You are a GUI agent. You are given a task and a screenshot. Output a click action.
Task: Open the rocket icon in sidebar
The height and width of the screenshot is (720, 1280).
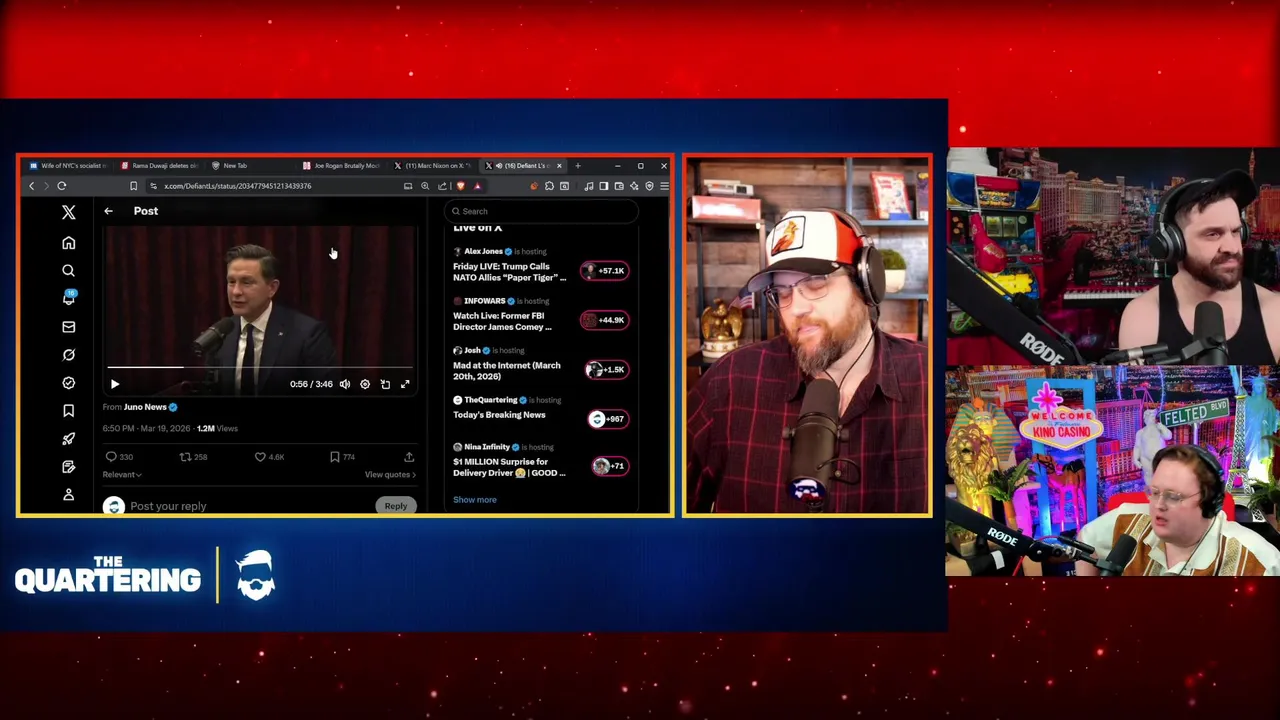point(68,439)
